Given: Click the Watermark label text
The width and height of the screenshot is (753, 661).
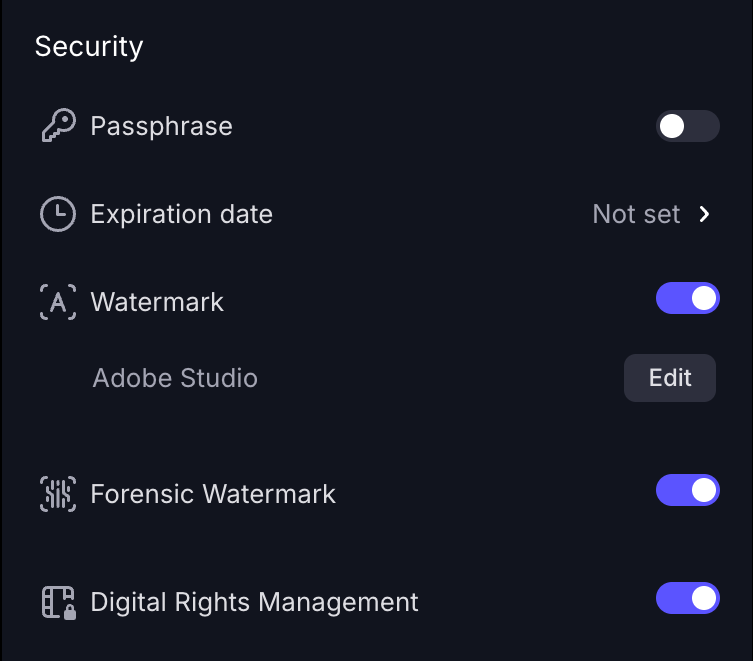Looking at the screenshot, I should 157,302.
